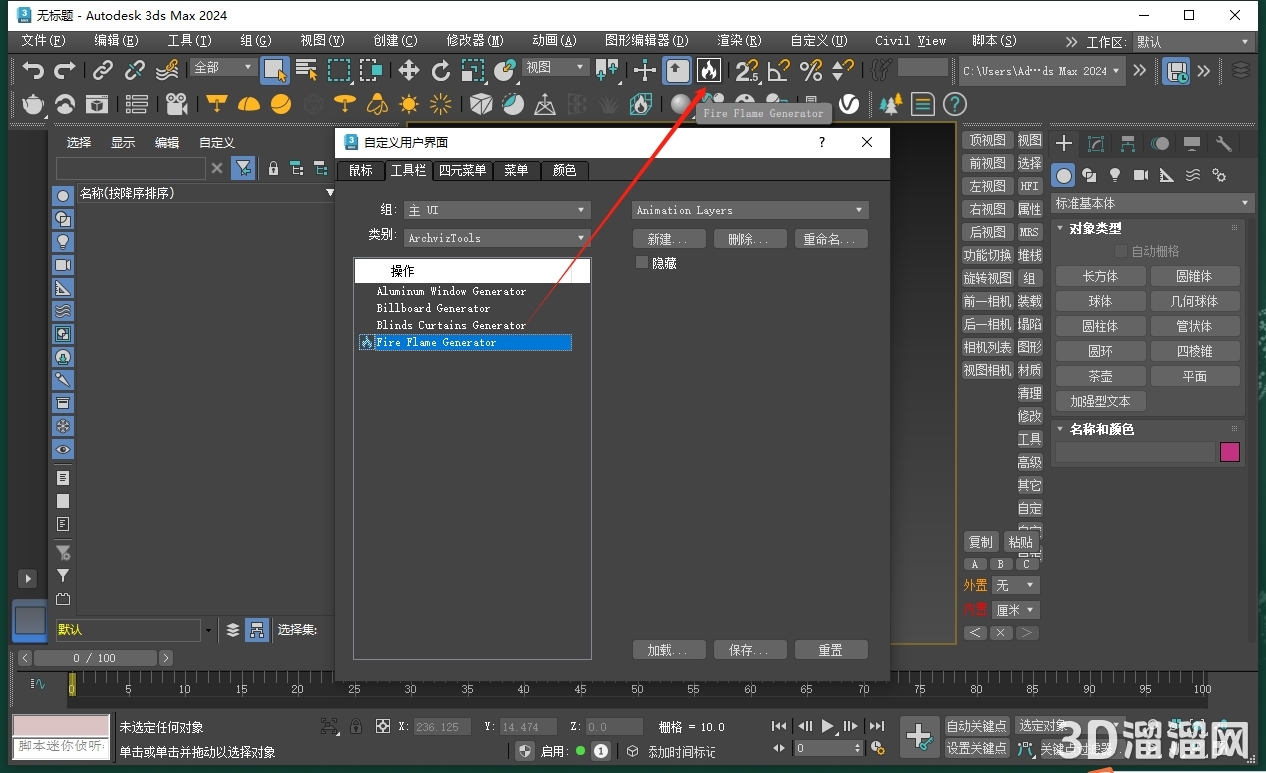This screenshot has width=1266, height=773.
Task: Open the object color swatch
Action: tap(1230, 452)
